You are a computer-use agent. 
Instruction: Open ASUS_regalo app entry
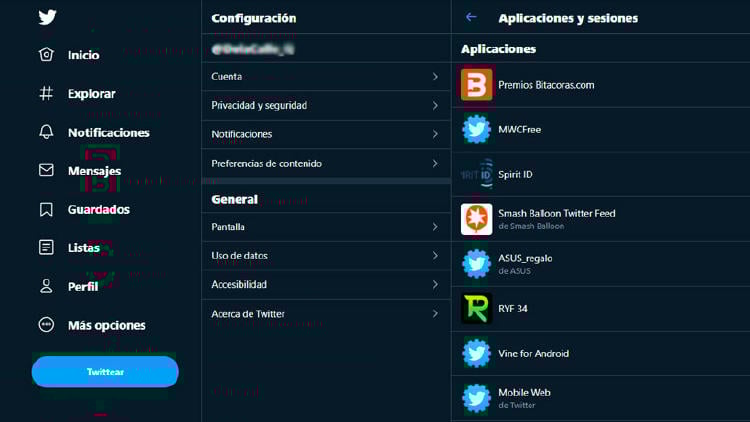[x=601, y=264]
